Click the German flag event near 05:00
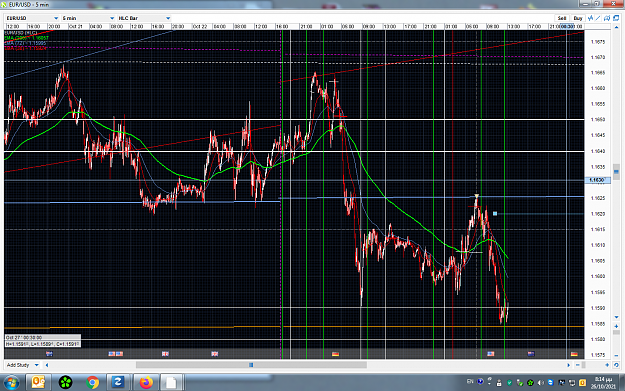The height and width of the screenshot is (391, 625). 335,354
